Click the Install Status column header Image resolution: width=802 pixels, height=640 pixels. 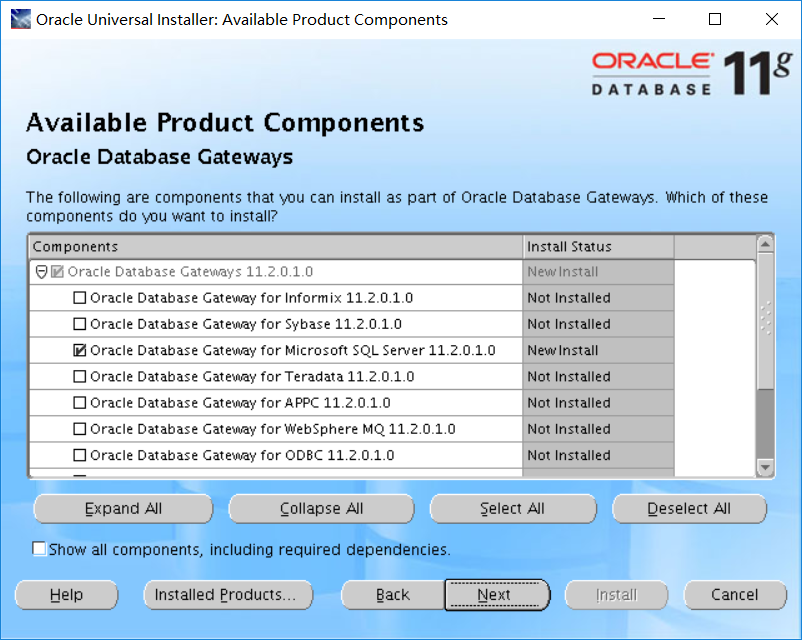[598, 247]
